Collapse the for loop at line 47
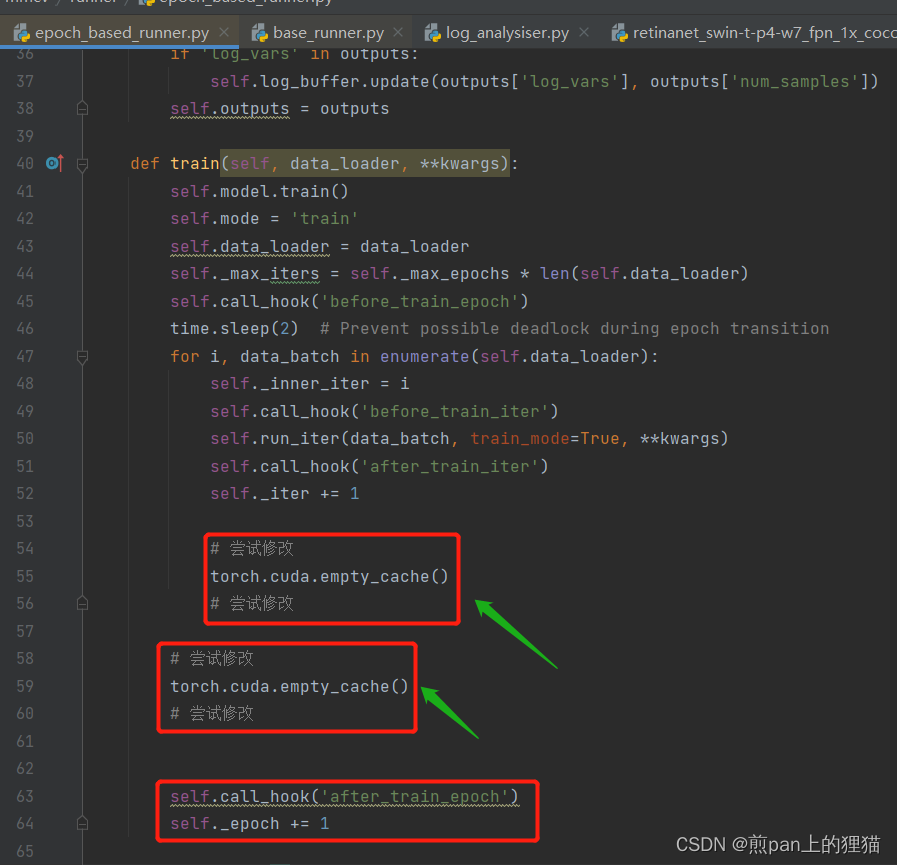897x865 pixels. pyautogui.click(x=82, y=358)
